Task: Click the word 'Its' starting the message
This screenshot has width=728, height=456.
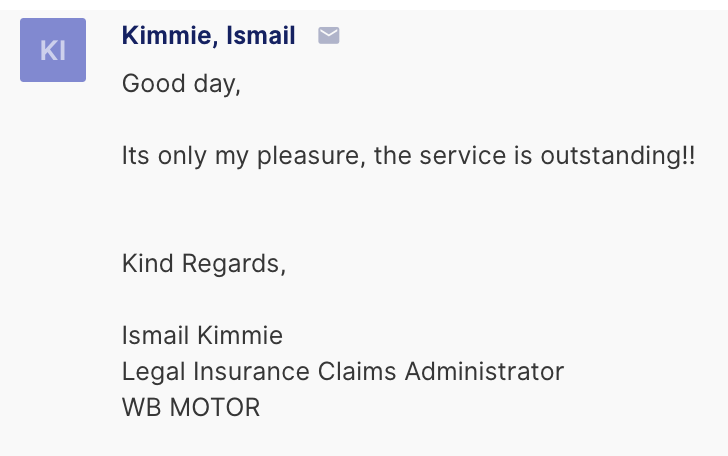Action: tap(136, 156)
